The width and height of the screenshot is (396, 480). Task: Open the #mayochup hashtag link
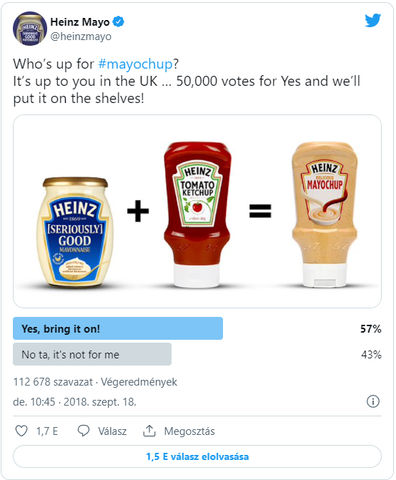pos(136,64)
